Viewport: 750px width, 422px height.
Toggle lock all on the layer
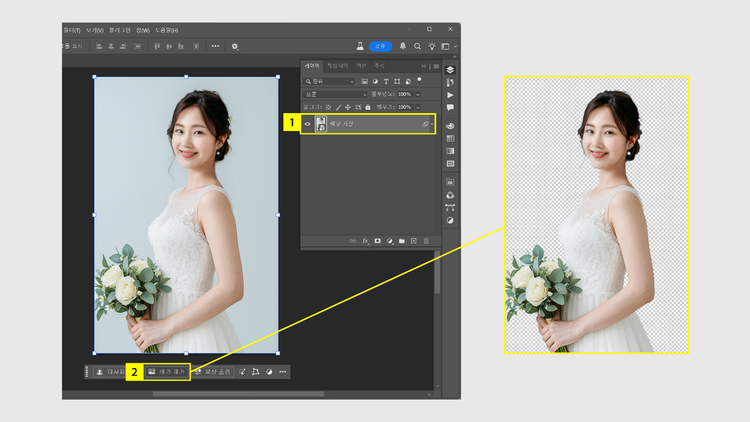click(x=369, y=107)
